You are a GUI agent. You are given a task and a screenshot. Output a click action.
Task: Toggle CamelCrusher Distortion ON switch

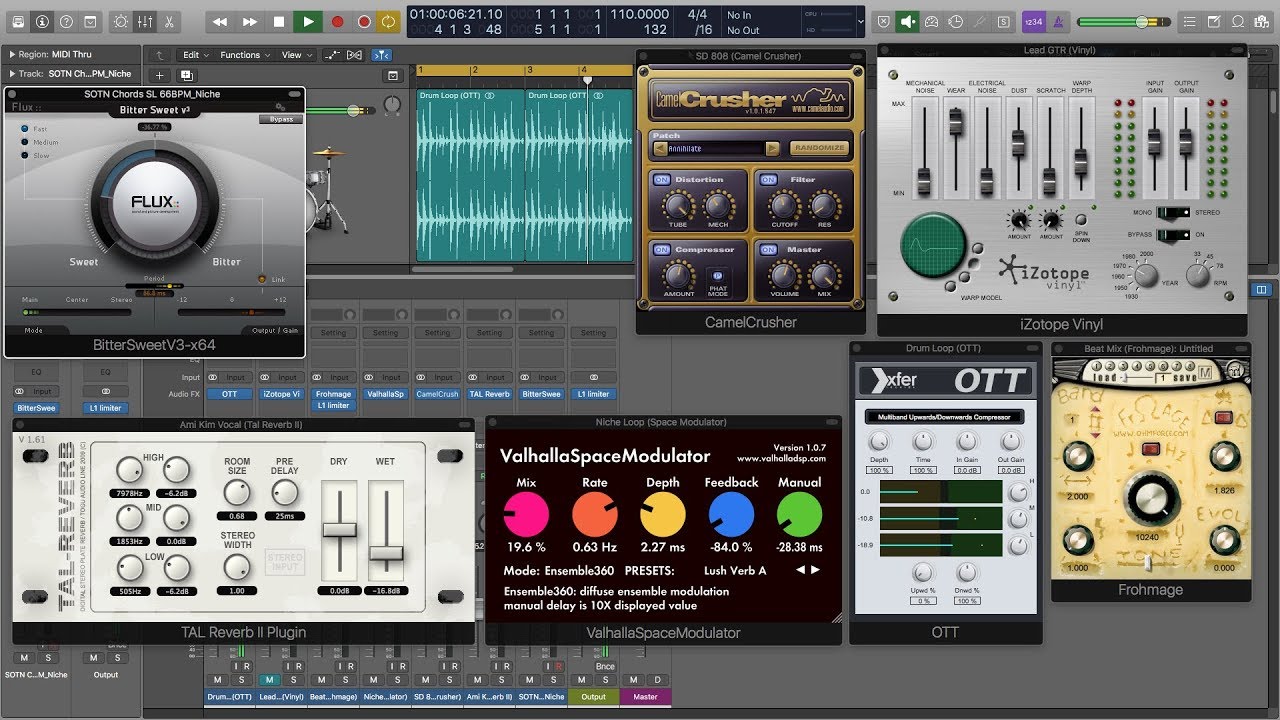click(661, 179)
